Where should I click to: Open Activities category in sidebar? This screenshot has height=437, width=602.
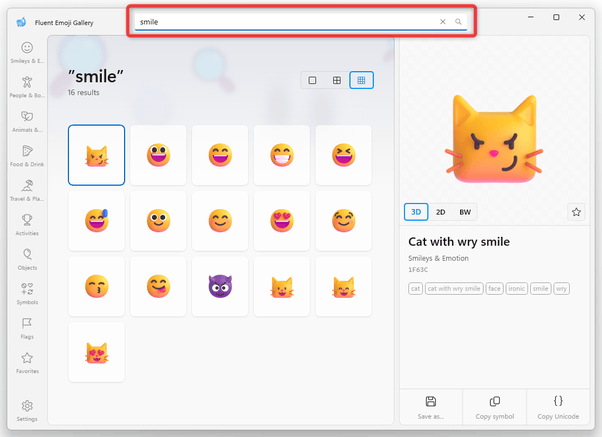(x=27, y=225)
